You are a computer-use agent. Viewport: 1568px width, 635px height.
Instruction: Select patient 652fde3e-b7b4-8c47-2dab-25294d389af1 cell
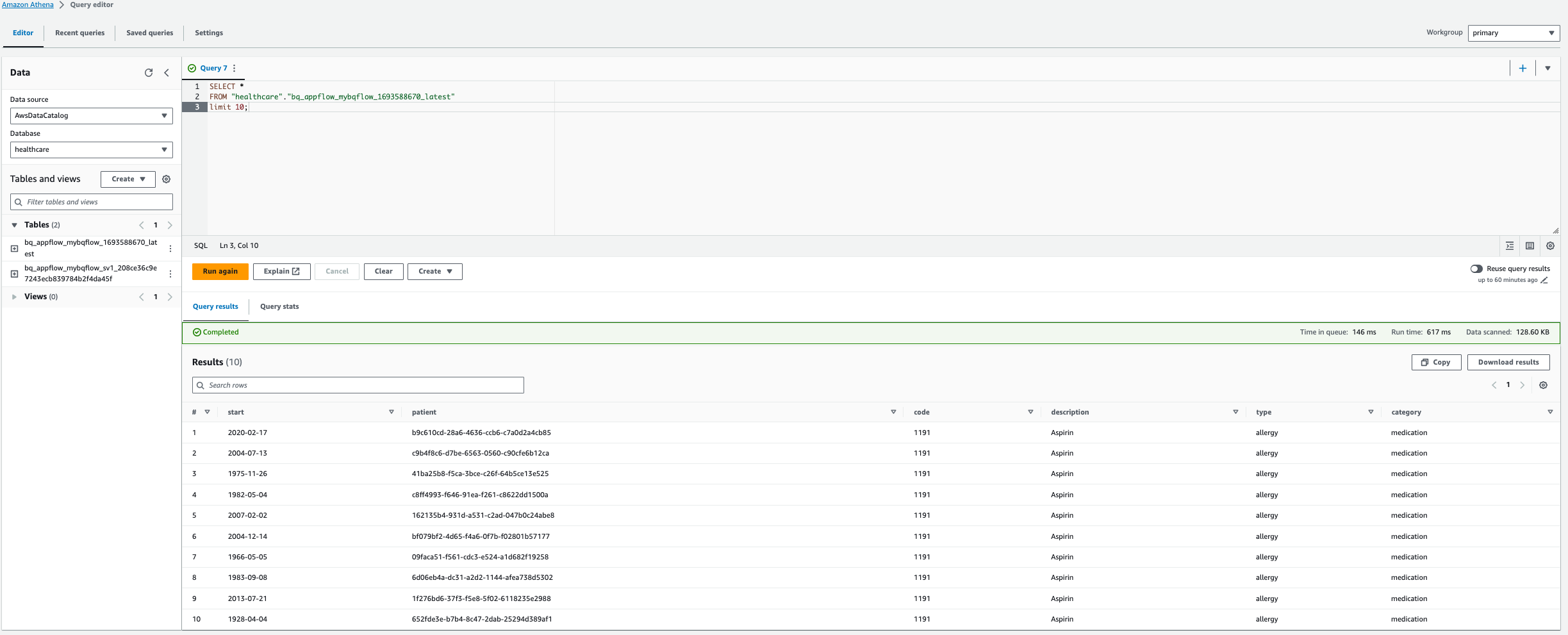tap(482, 619)
